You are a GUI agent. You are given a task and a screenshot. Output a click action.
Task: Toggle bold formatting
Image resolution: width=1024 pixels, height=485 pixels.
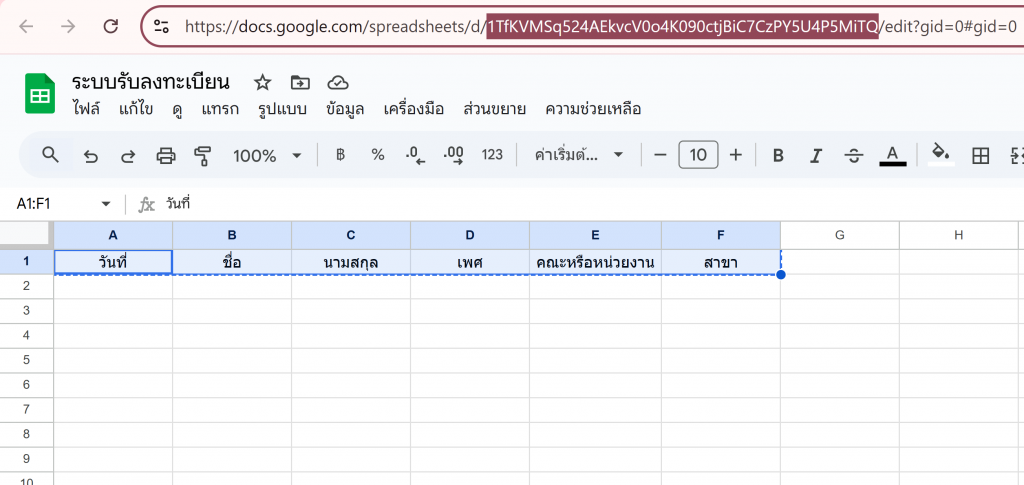point(778,155)
